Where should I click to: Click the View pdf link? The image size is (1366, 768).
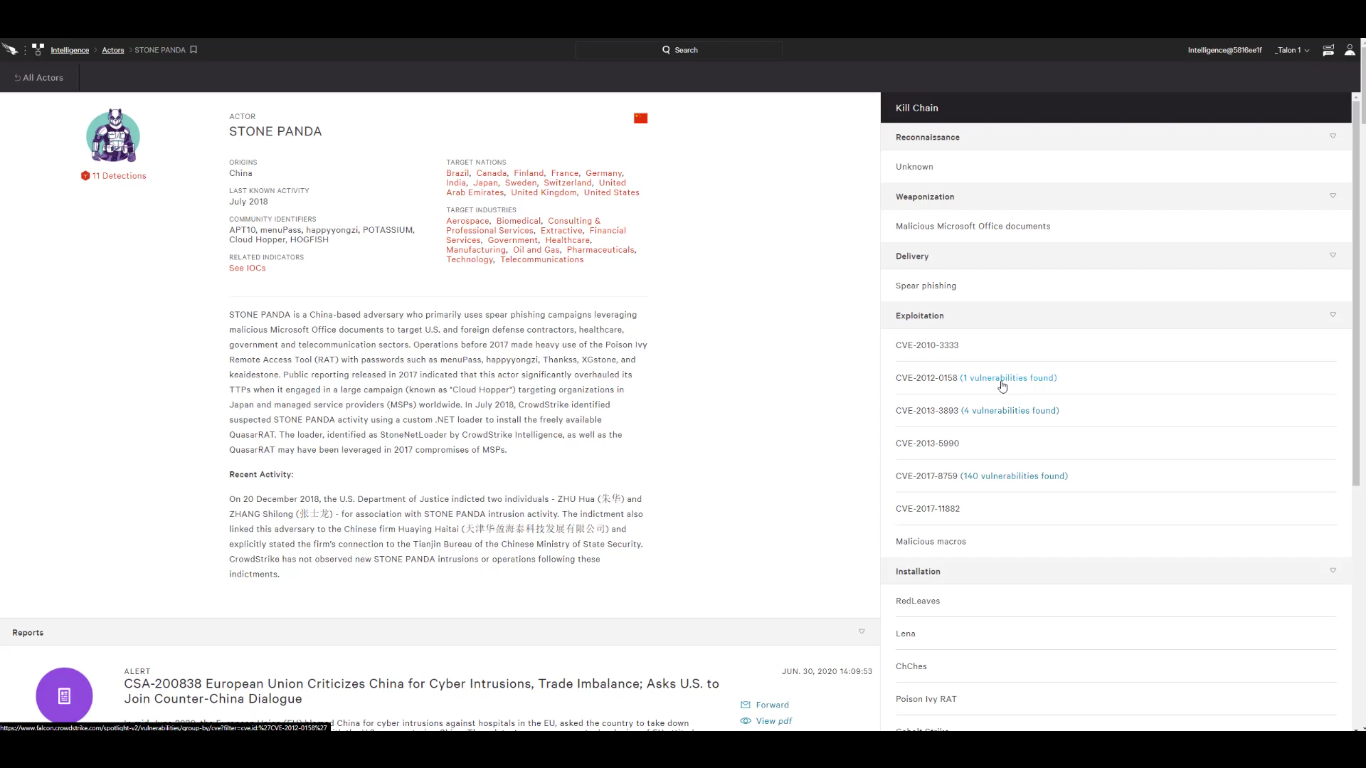774,721
